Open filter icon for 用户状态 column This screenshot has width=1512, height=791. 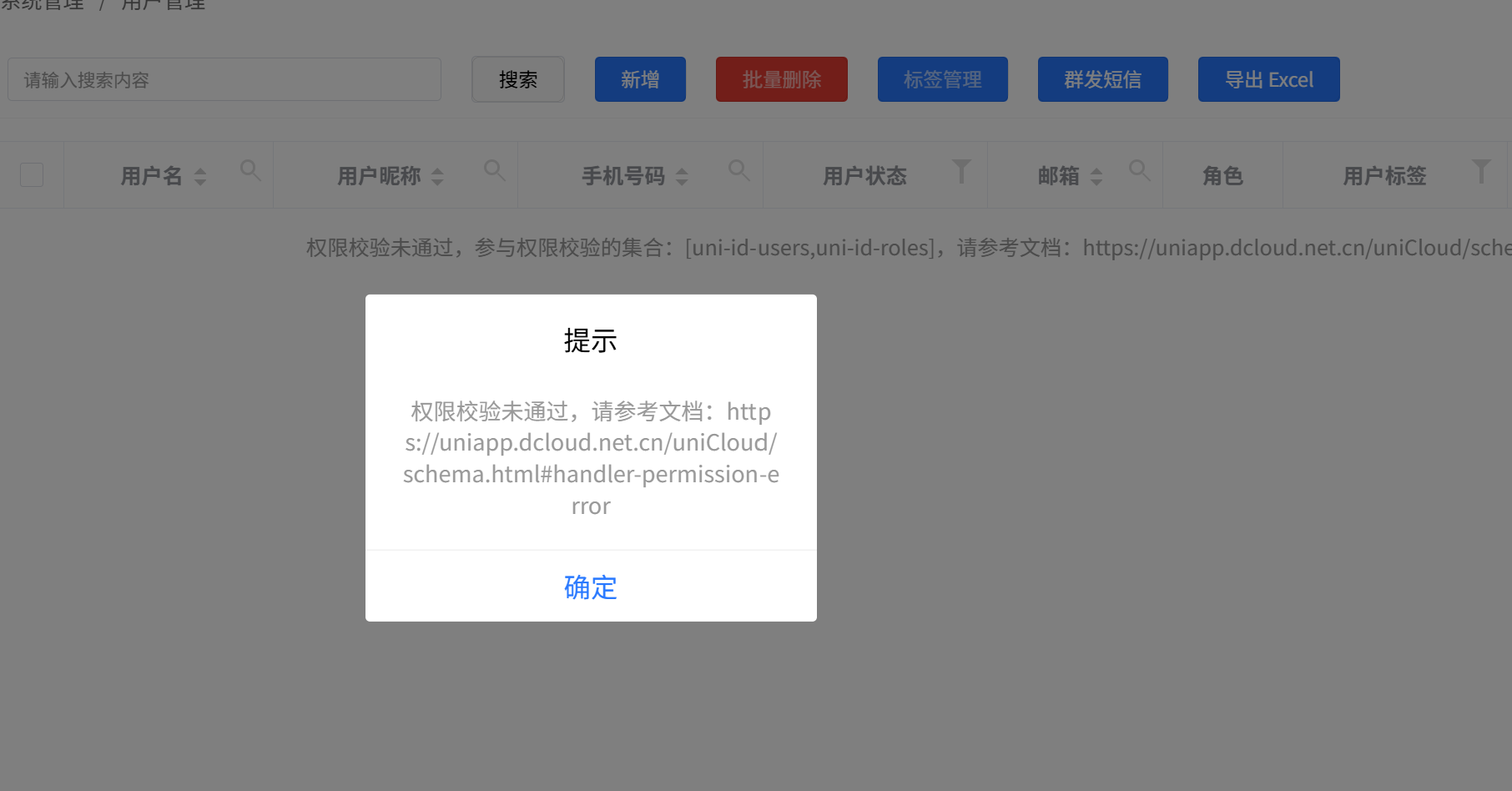pyautogui.click(x=961, y=172)
